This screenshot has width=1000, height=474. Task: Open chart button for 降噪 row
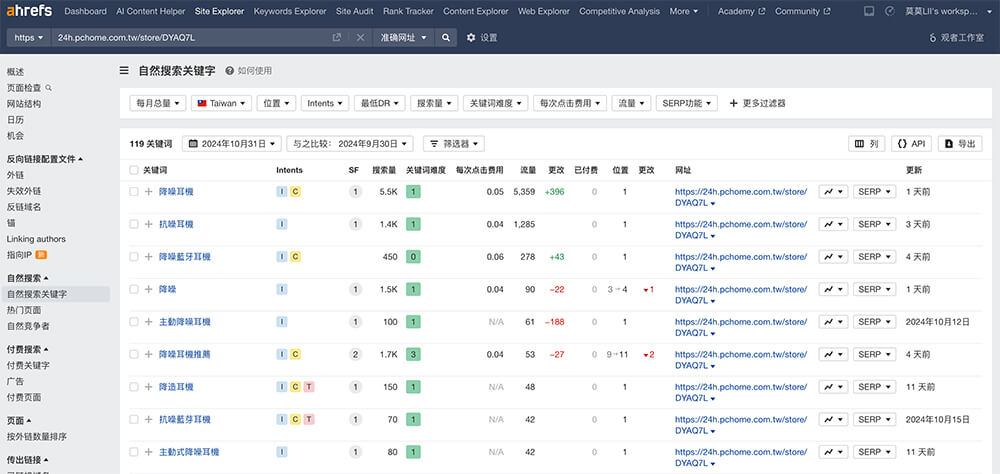(x=834, y=289)
